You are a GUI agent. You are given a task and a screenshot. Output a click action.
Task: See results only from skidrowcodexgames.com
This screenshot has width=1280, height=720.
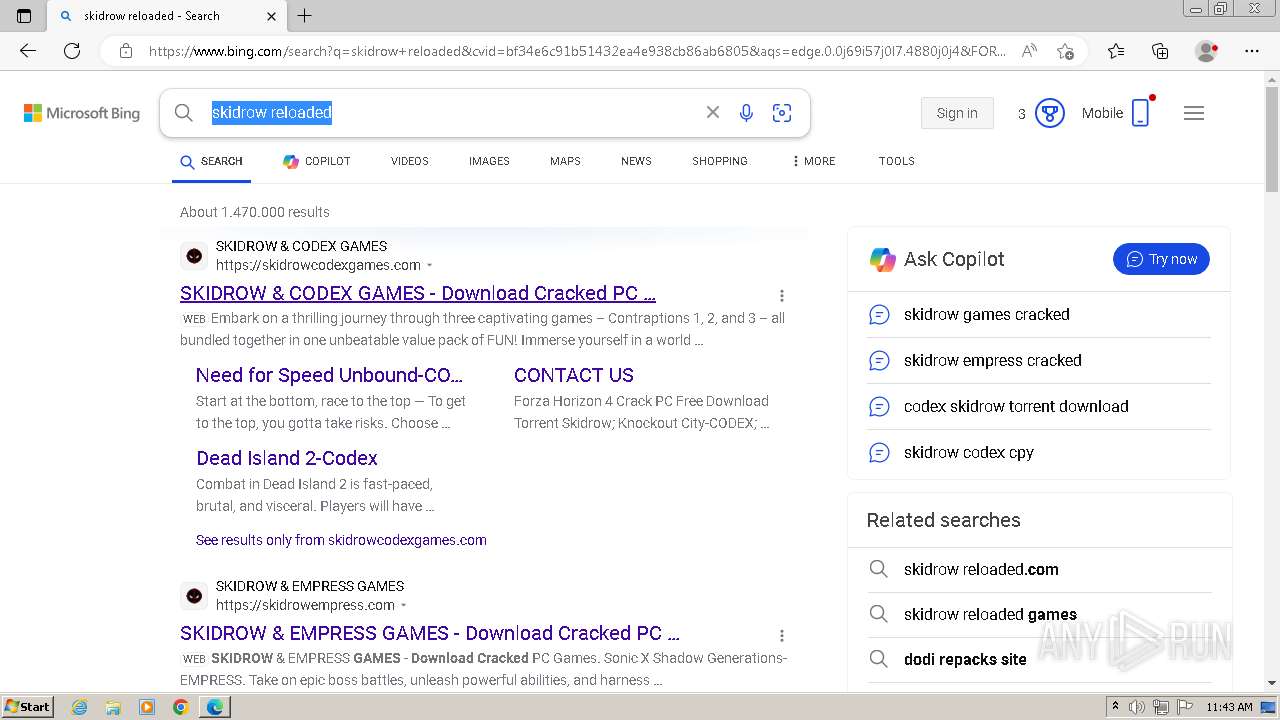click(x=341, y=540)
